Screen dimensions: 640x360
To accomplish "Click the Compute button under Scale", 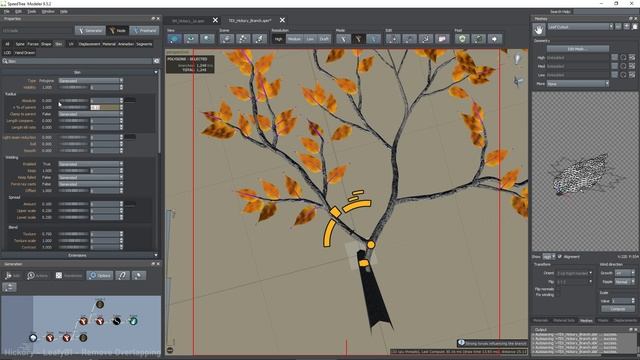I will pyautogui.click(x=618, y=309).
